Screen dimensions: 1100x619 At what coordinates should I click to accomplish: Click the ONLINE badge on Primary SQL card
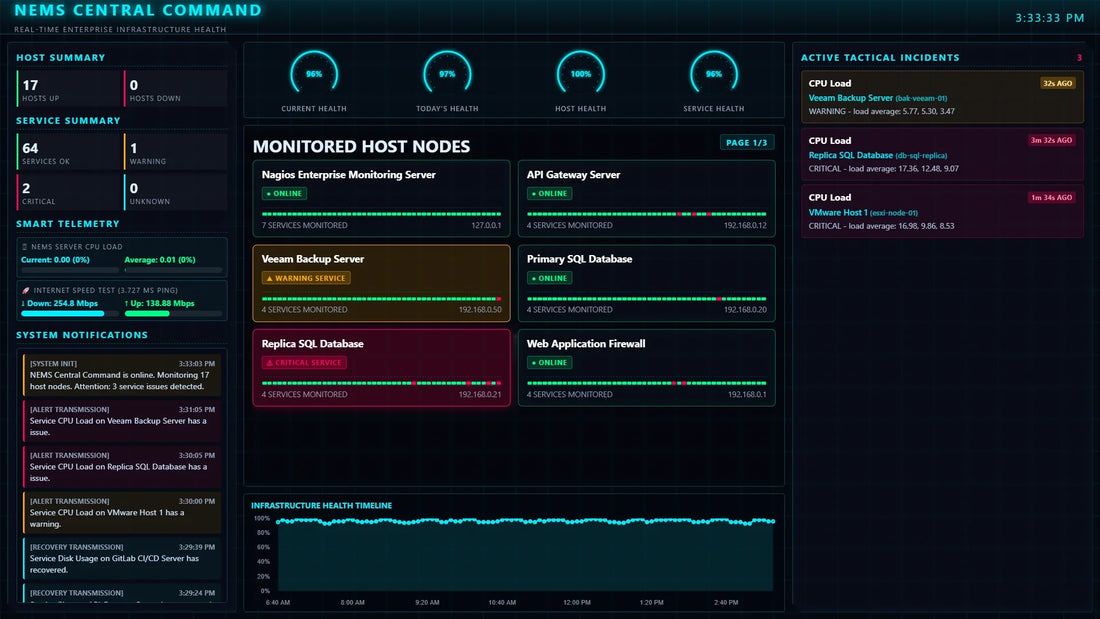point(549,278)
